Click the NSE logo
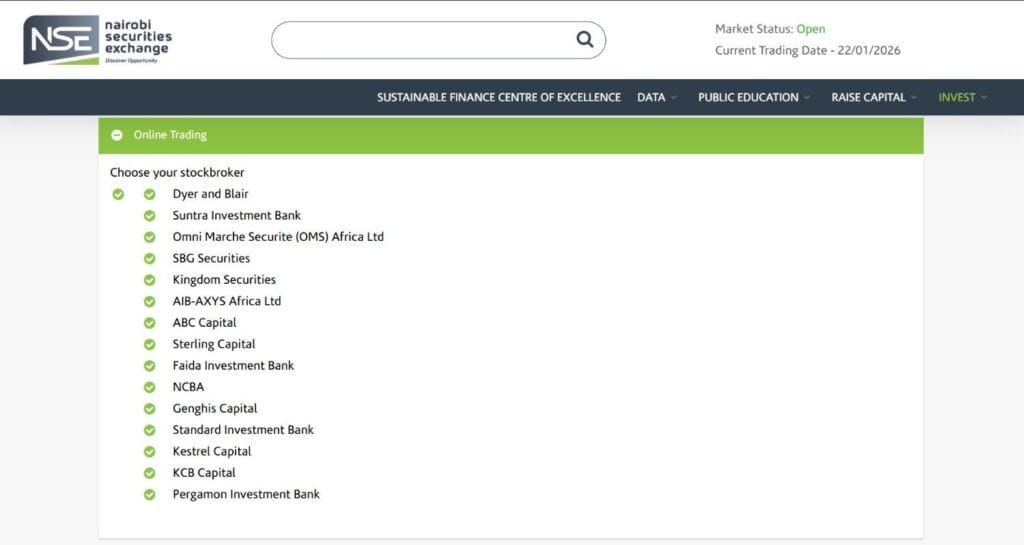1024x545 pixels. pos(98,40)
